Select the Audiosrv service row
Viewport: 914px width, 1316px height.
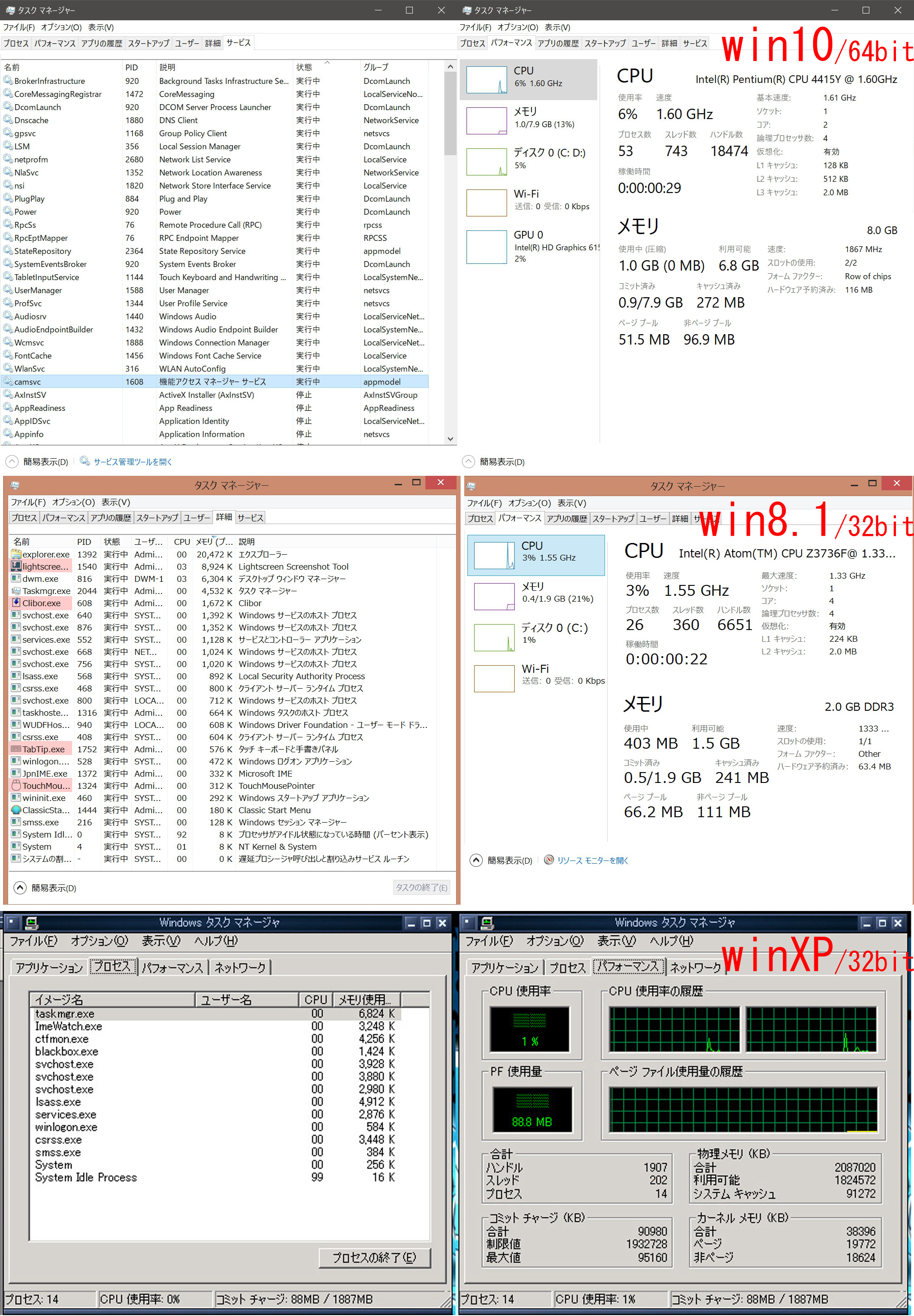click(215, 316)
